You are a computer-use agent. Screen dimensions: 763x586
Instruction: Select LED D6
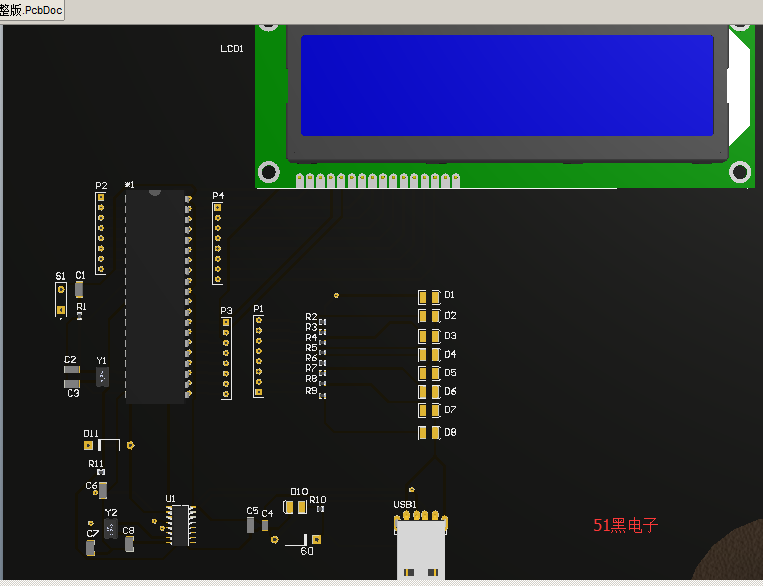(429, 392)
